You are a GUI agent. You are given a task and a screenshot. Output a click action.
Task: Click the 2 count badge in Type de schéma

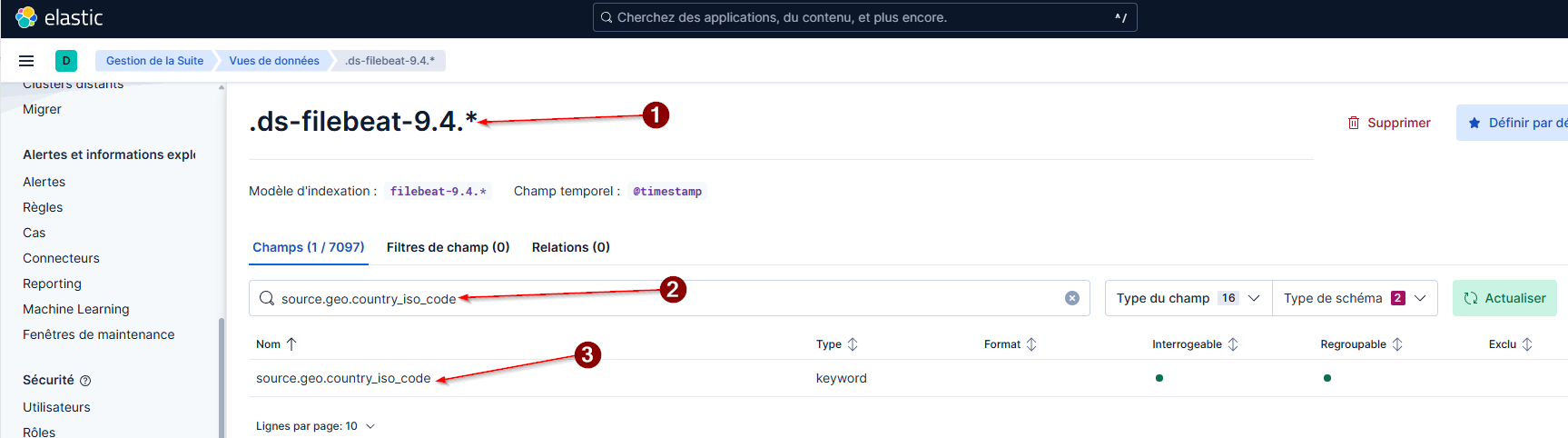pyautogui.click(x=1398, y=298)
